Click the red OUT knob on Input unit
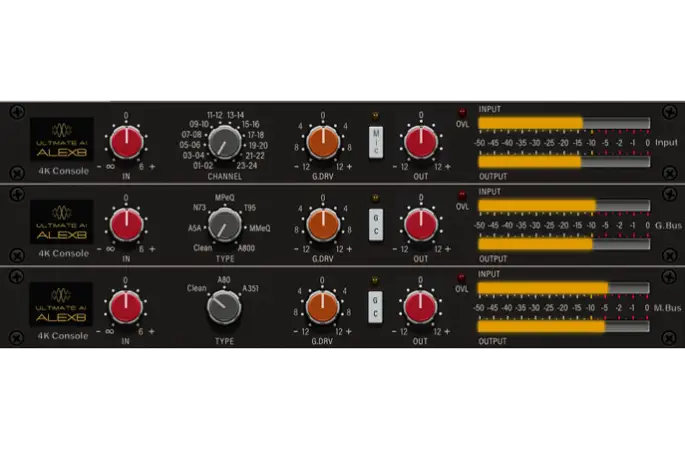685x450 pixels. tap(421, 143)
